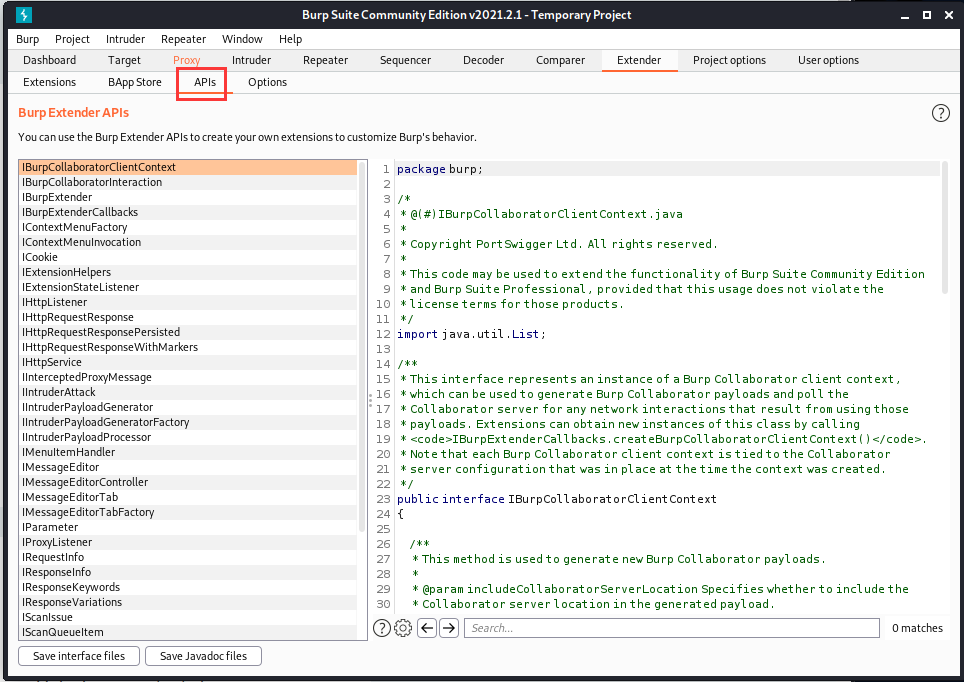Select IRequestInfo in the list
The height and width of the screenshot is (682, 964).
coord(188,558)
